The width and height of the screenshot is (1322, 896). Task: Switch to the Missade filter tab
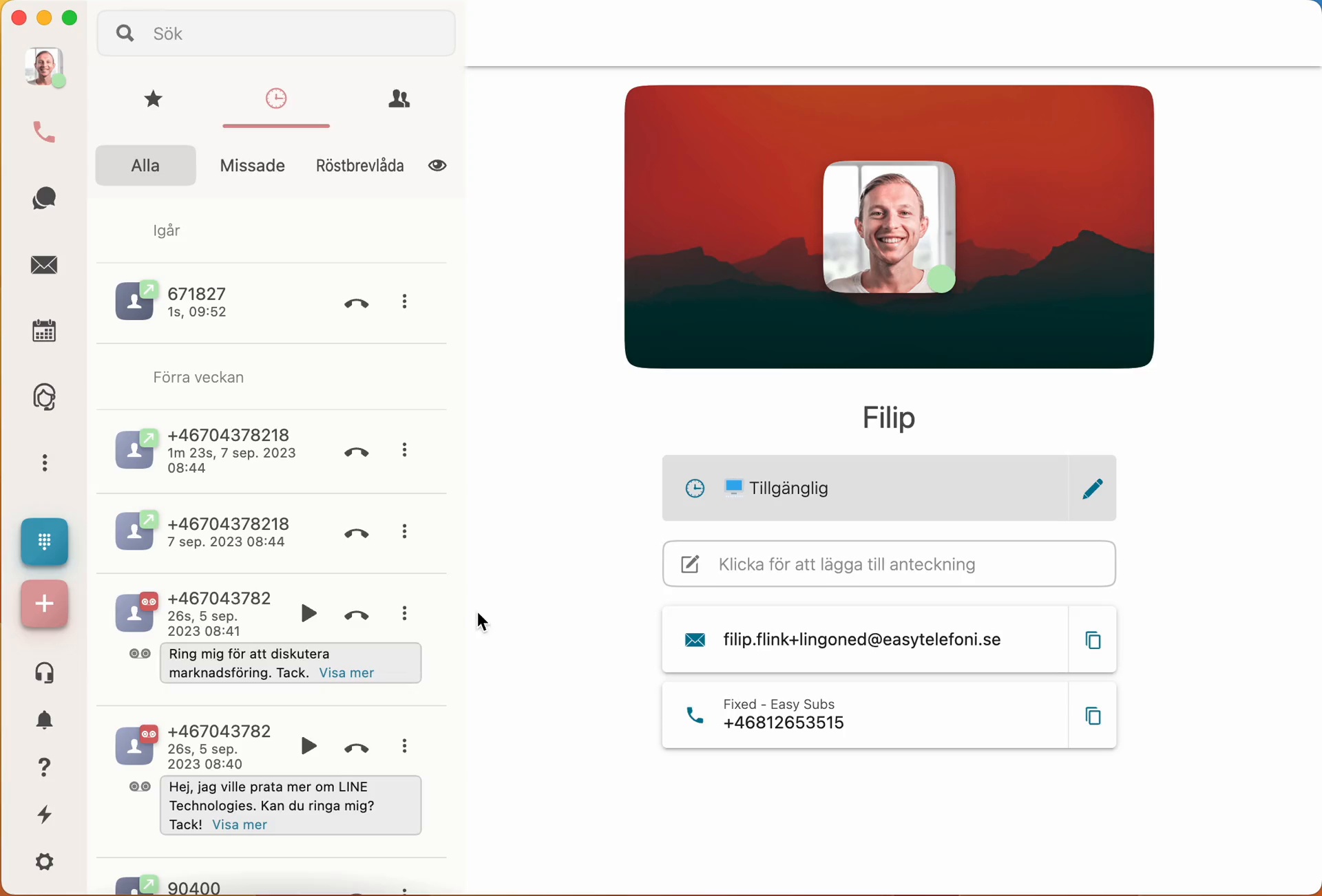[252, 166]
